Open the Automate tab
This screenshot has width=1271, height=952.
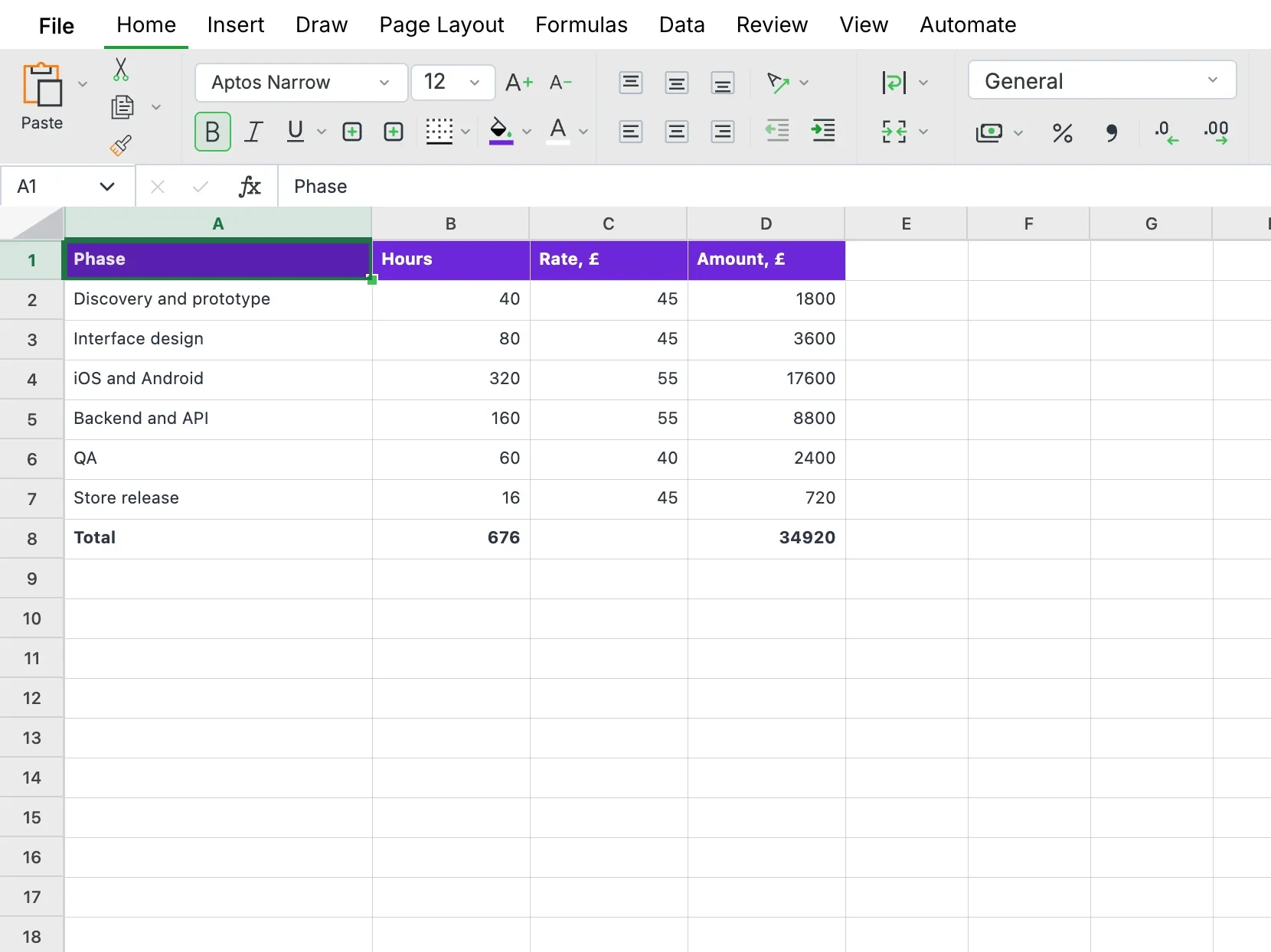click(968, 24)
